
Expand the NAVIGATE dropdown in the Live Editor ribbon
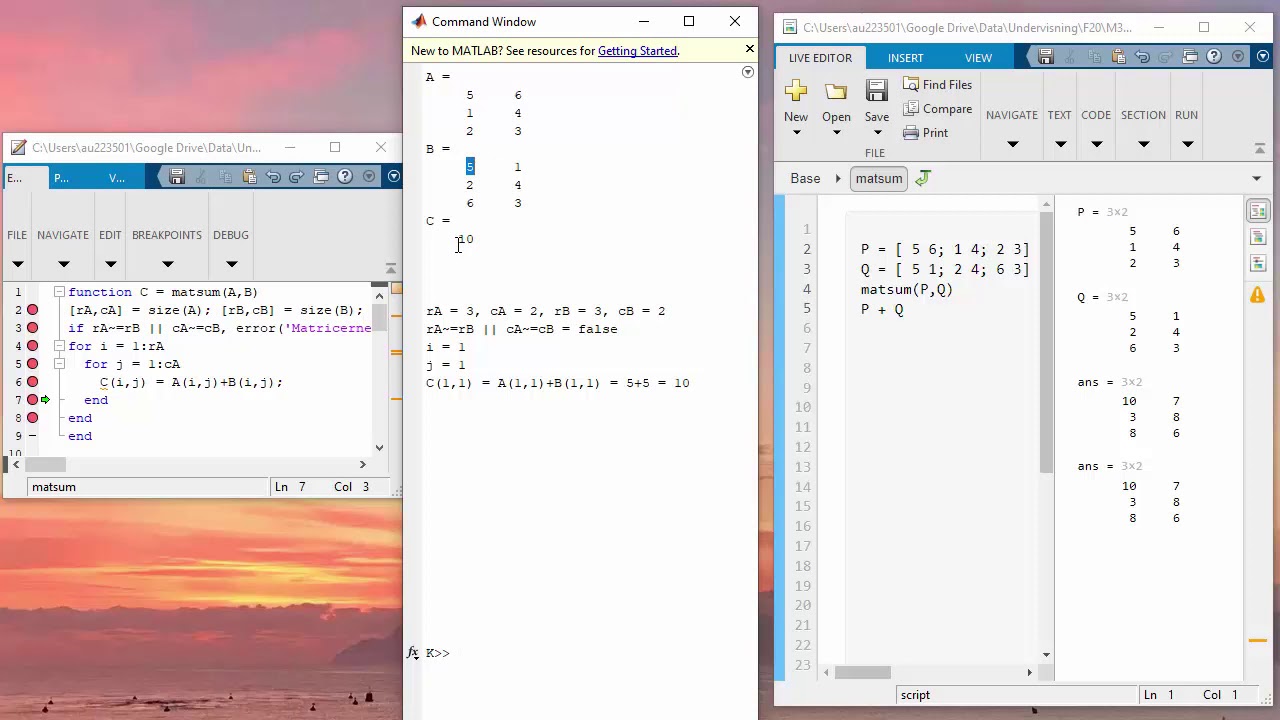click(1012, 144)
